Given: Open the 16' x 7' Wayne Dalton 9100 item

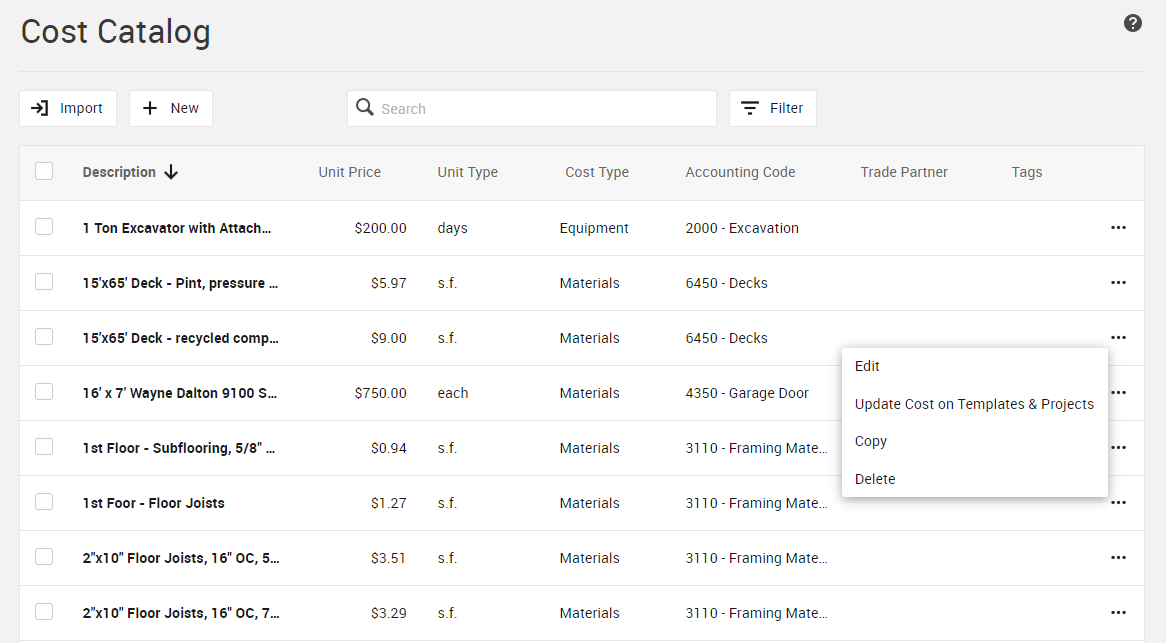Looking at the screenshot, I should pyautogui.click(x=179, y=393).
